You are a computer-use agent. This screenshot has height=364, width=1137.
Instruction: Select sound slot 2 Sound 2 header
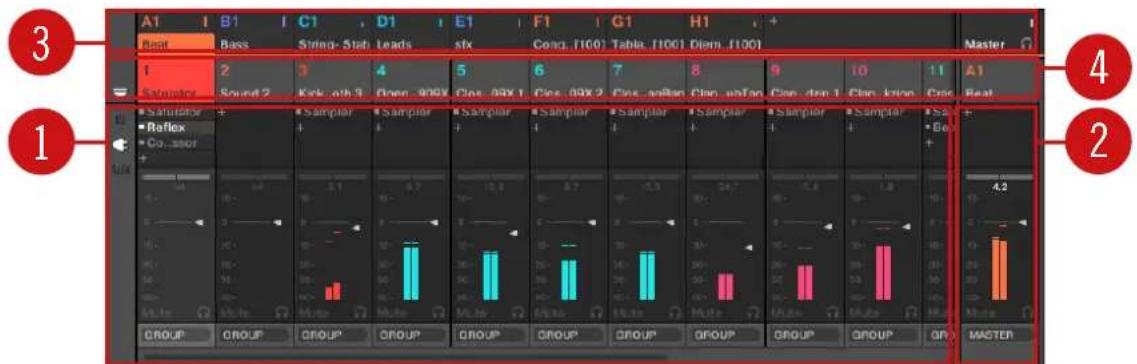pyautogui.click(x=255, y=80)
